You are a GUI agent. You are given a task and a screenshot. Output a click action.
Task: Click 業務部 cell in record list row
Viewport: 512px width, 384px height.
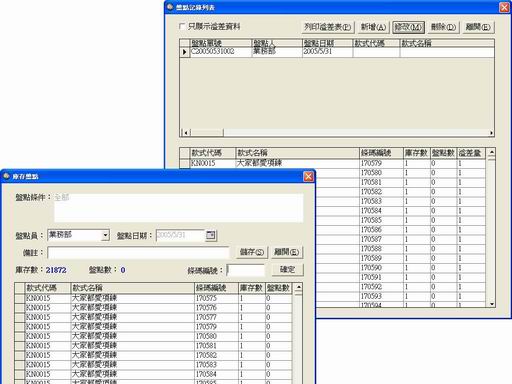point(277,52)
